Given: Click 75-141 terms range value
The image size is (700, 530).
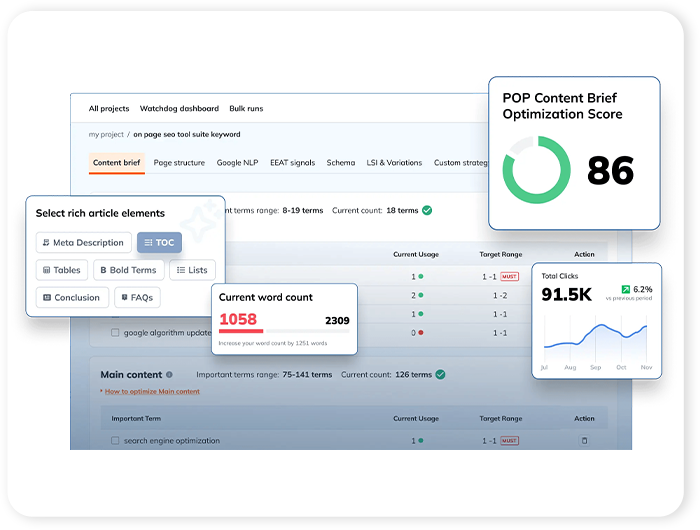Looking at the screenshot, I should click(307, 375).
